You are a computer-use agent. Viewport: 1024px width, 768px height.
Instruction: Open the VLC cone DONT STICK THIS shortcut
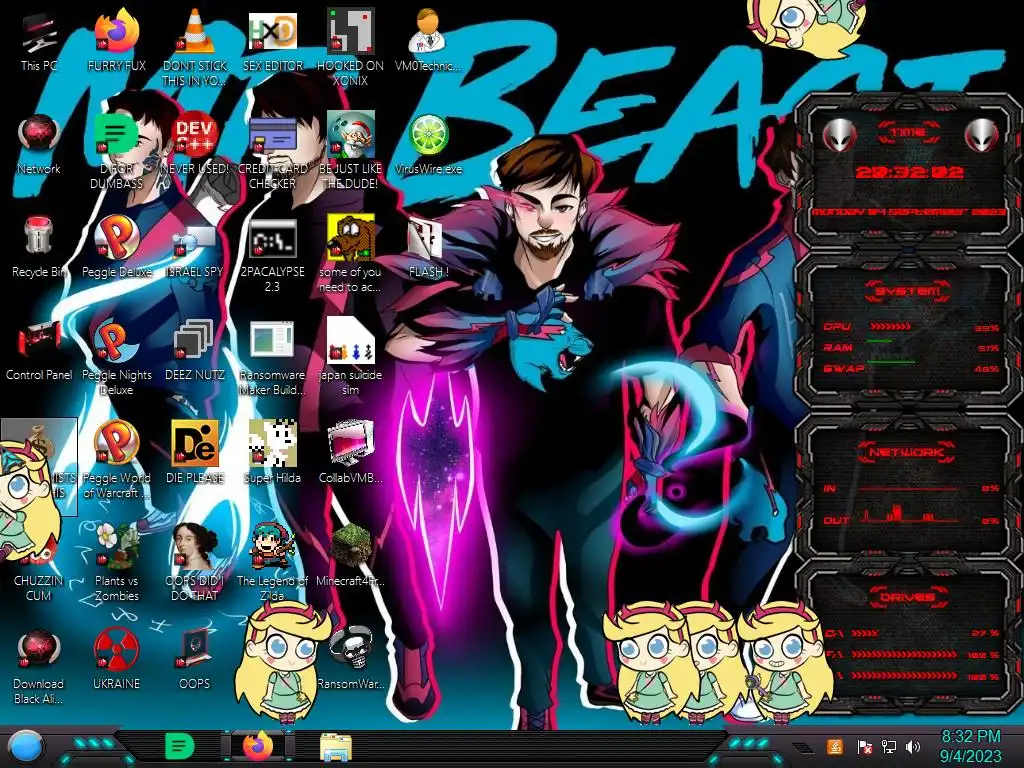[195, 49]
